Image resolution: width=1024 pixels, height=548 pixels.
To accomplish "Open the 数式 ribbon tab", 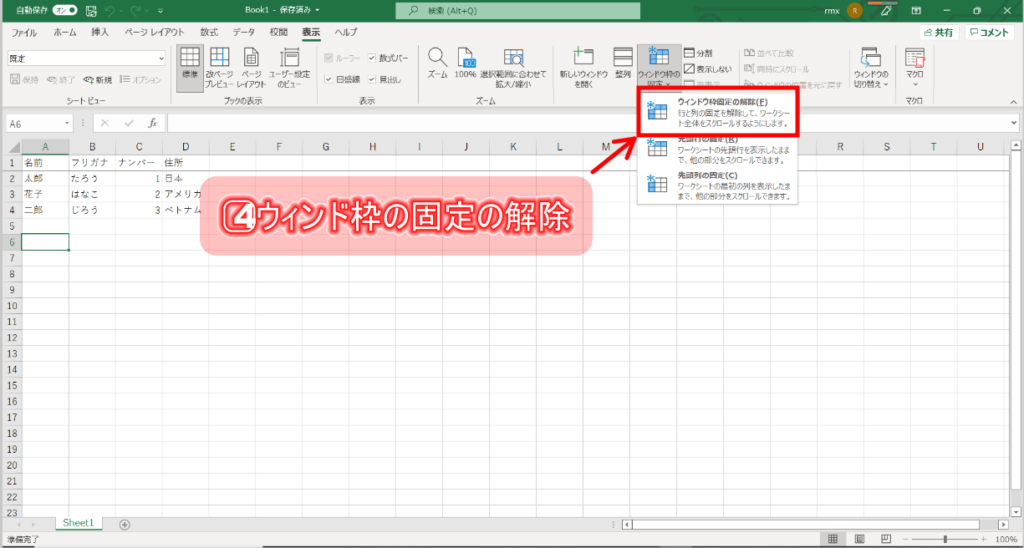I will (209, 32).
